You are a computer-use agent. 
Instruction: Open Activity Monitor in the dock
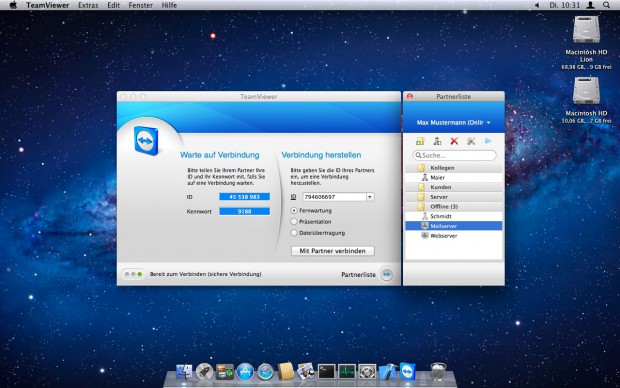[347, 372]
